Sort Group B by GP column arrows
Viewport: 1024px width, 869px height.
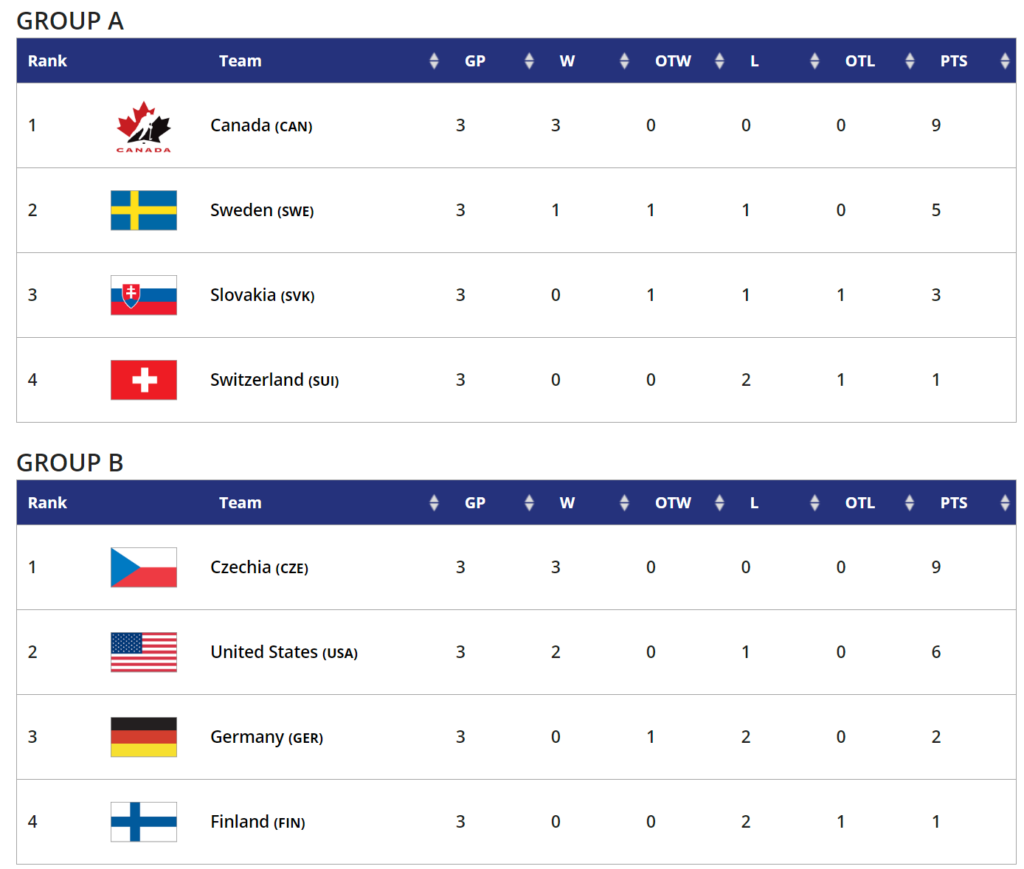click(529, 503)
